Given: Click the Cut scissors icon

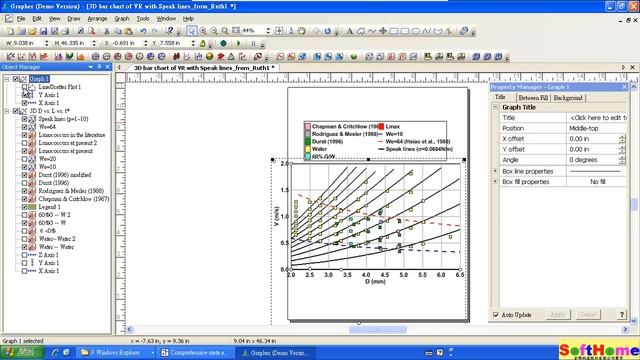Looking at the screenshot, I should tap(107, 31).
